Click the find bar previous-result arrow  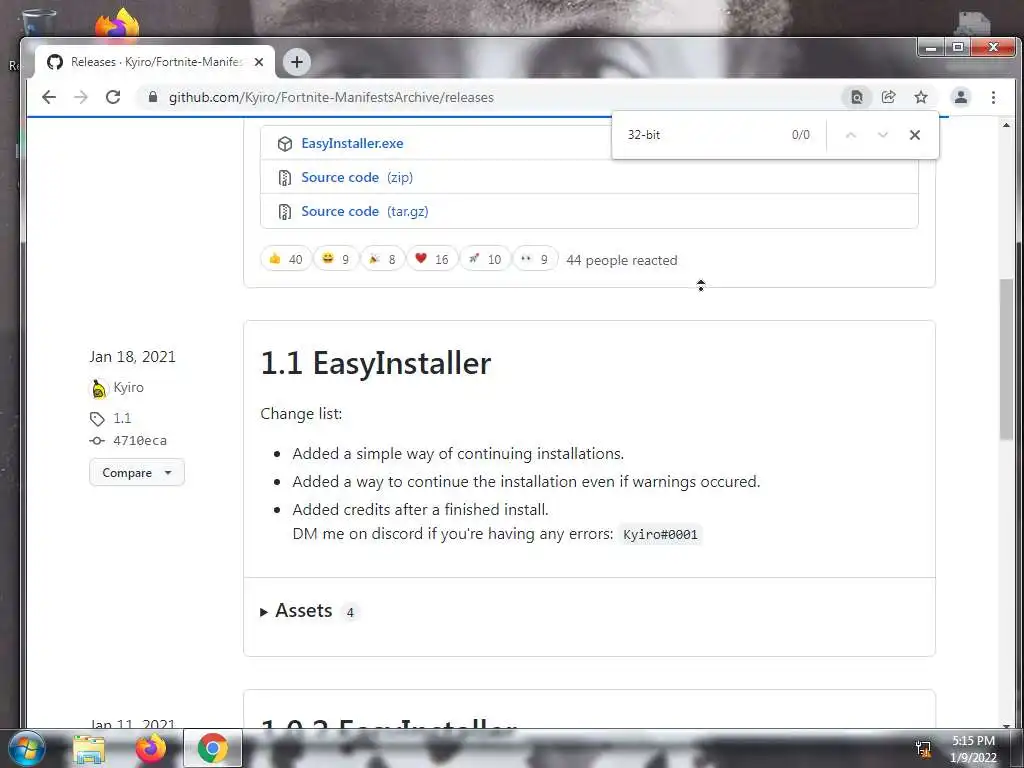click(850, 135)
